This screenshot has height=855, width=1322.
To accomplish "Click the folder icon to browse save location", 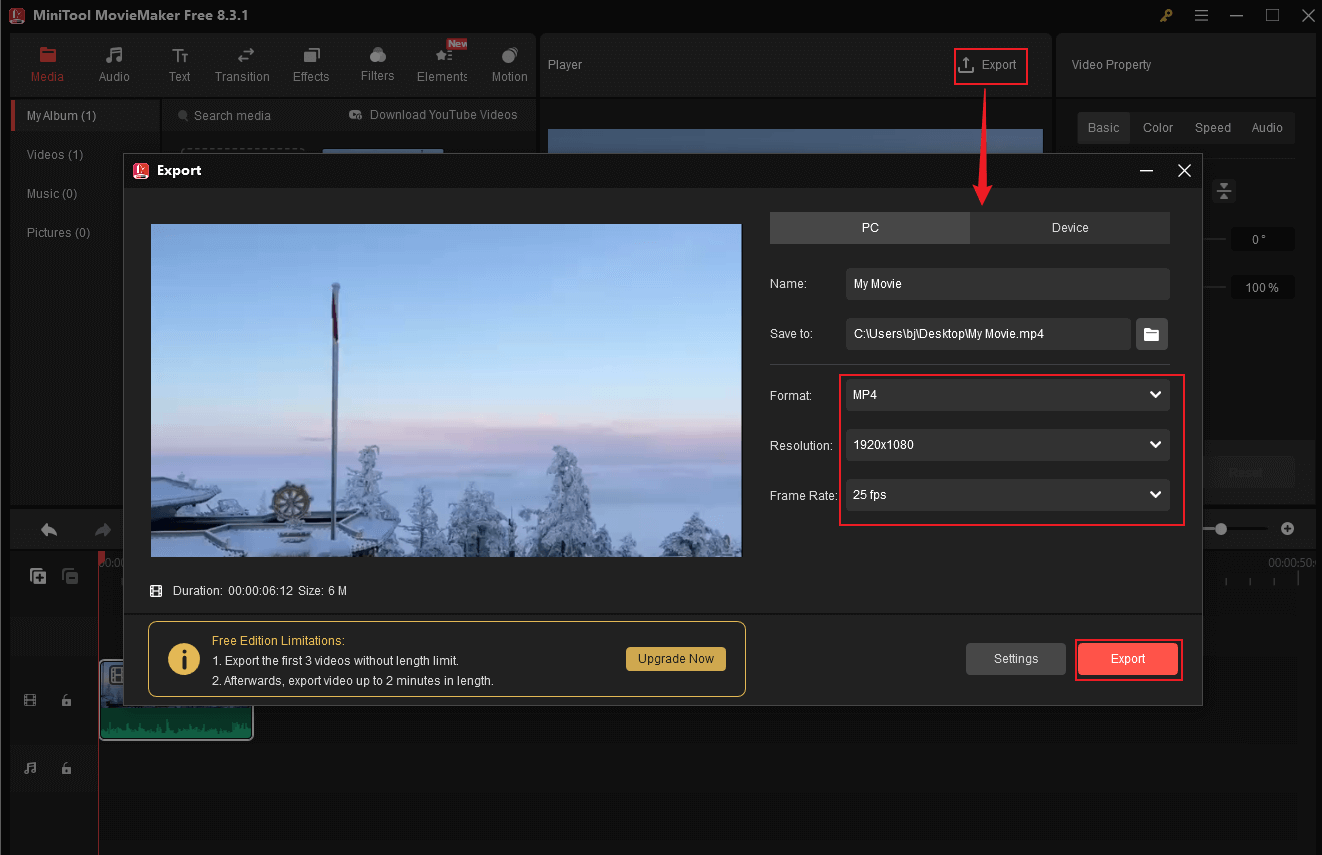I will tap(1151, 334).
